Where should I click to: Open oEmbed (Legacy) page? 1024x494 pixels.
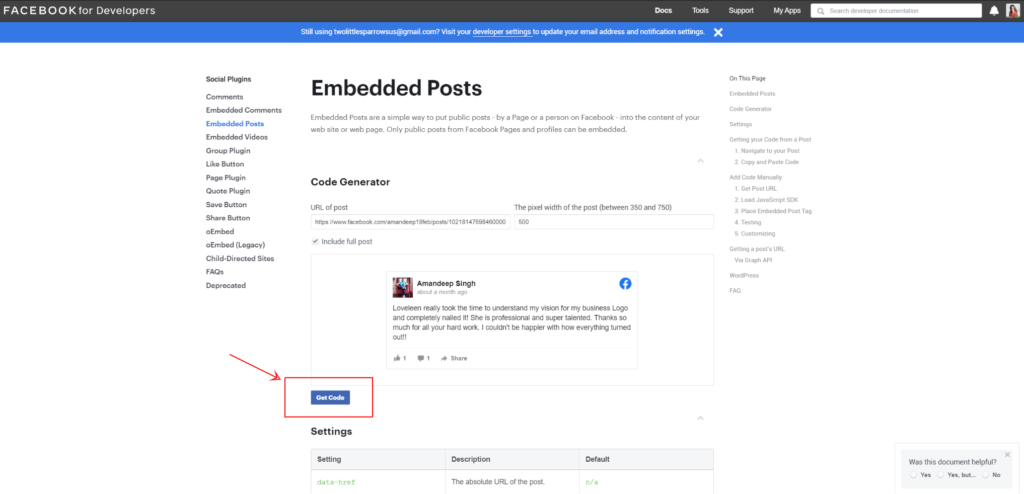[x=235, y=245]
